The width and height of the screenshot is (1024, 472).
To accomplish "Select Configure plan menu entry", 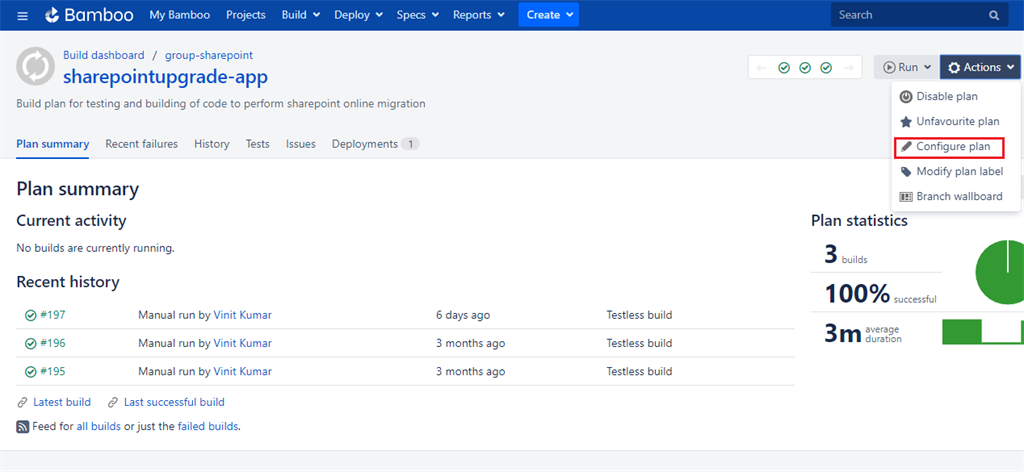I will pyautogui.click(x=955, y=147).
